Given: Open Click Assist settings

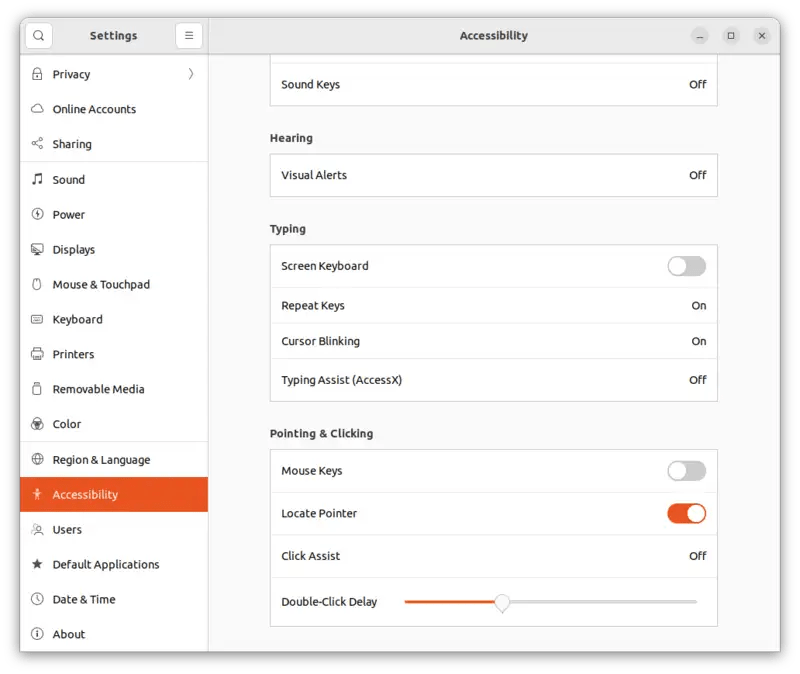Looking at the screenshot, I should point(494,556).
